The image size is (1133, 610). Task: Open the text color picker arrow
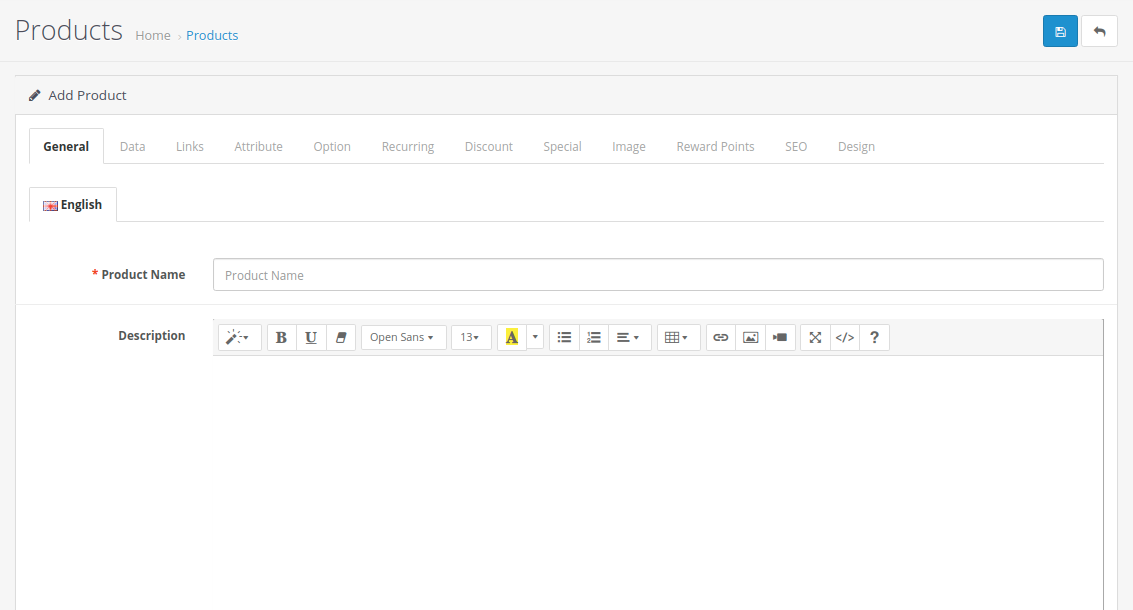(x=535, y=338)
